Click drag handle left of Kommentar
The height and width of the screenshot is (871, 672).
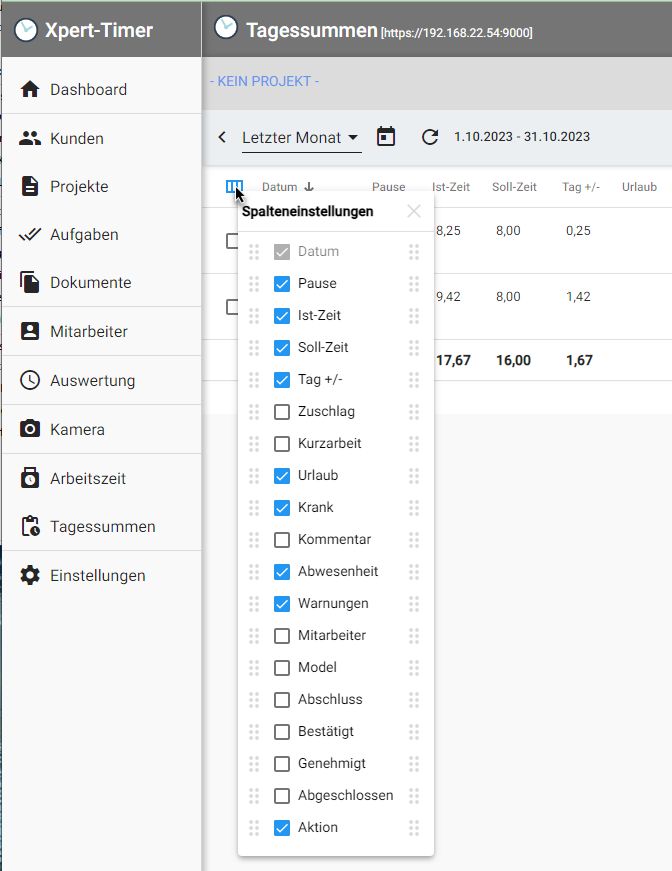(x=253, y=540)
